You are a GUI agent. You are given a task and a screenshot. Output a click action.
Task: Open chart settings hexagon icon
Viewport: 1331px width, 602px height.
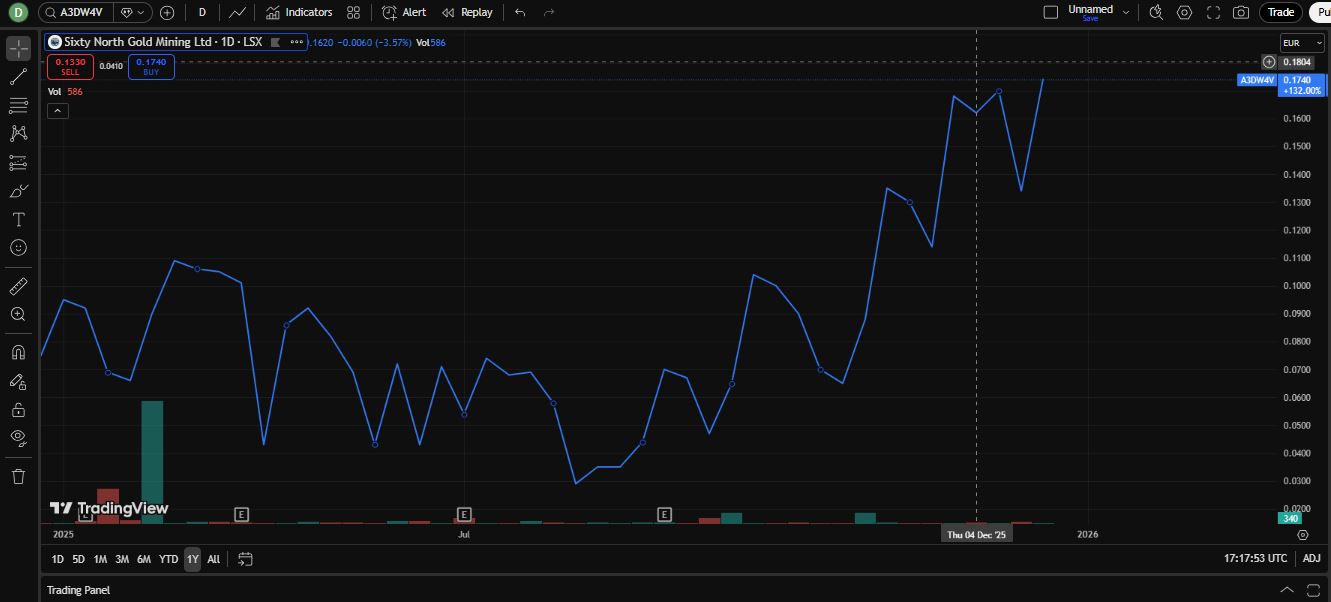[x=1185, y=12]
